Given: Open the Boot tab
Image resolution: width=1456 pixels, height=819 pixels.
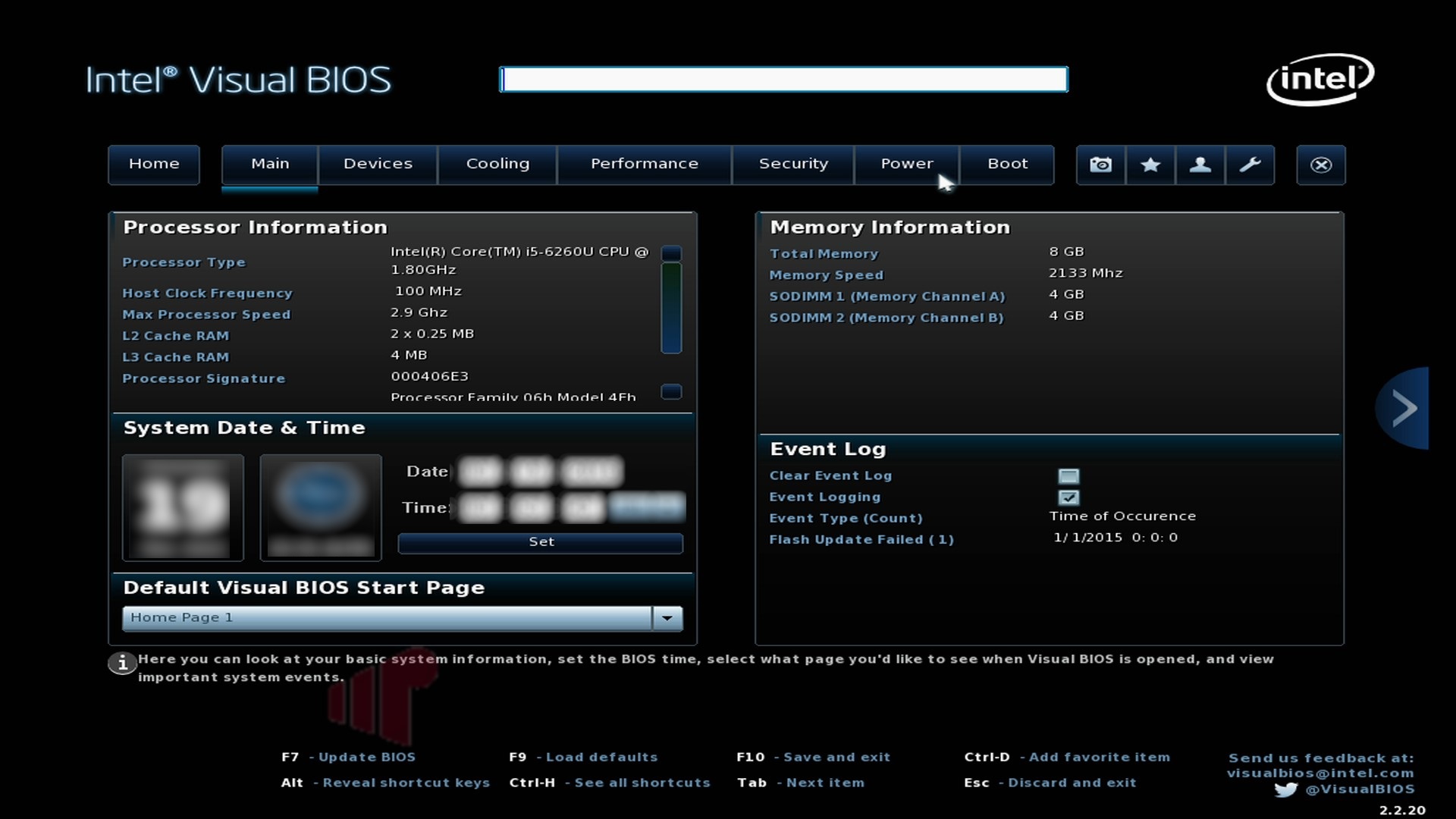Looking at the screenshot, I should point(1008,165).
